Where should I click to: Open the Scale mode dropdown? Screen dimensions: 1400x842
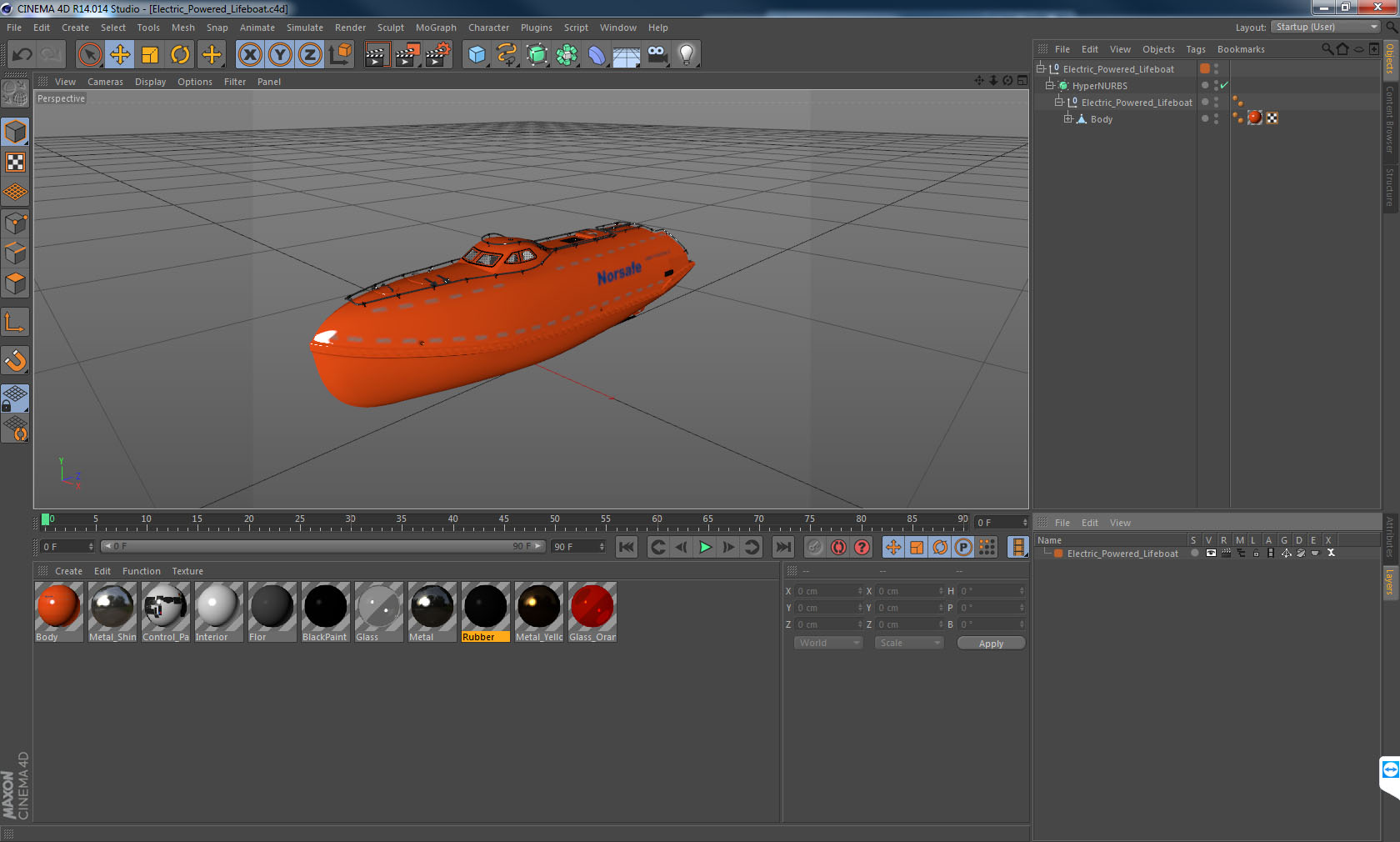(x=909, y=643)
